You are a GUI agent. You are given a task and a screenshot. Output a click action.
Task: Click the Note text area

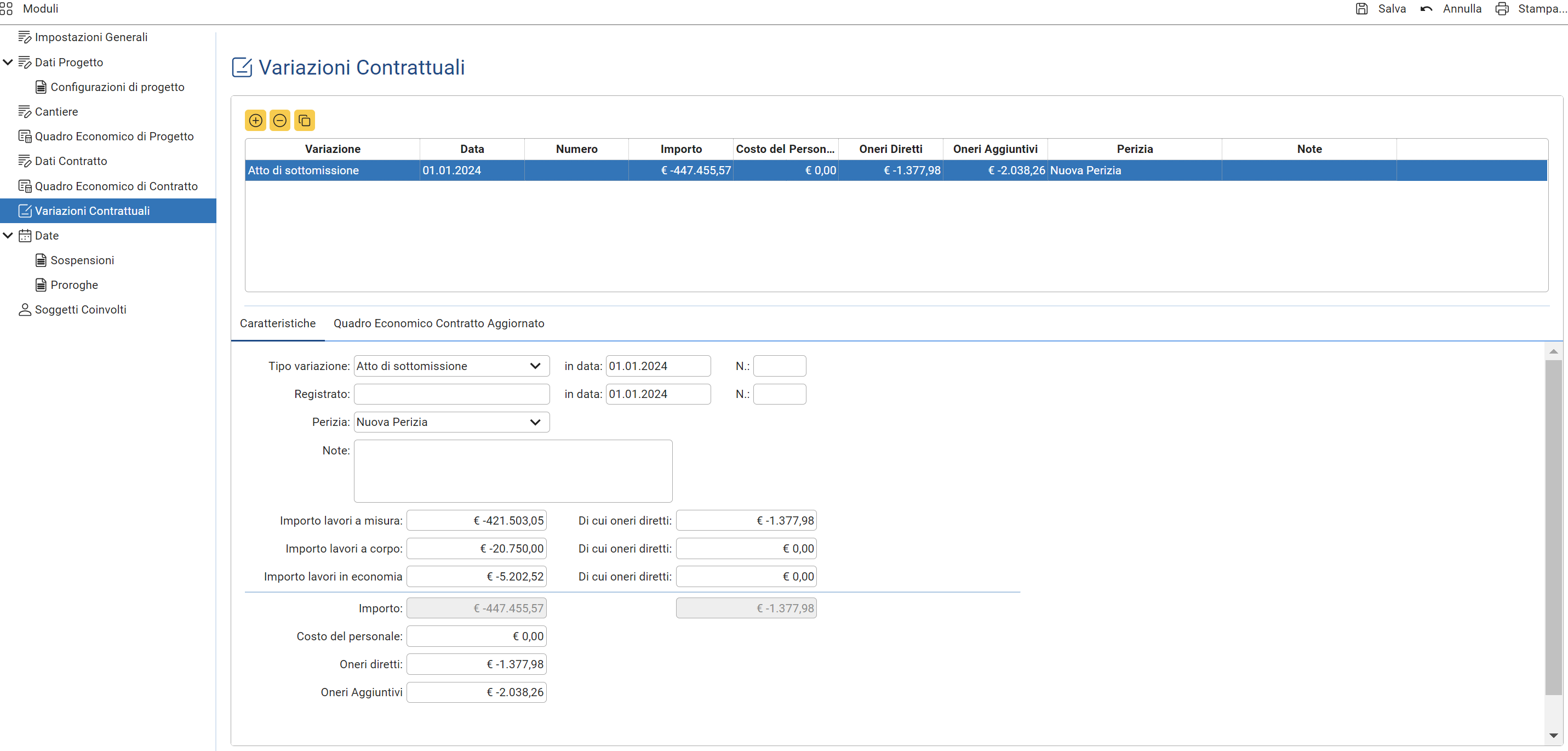[512, 471]
